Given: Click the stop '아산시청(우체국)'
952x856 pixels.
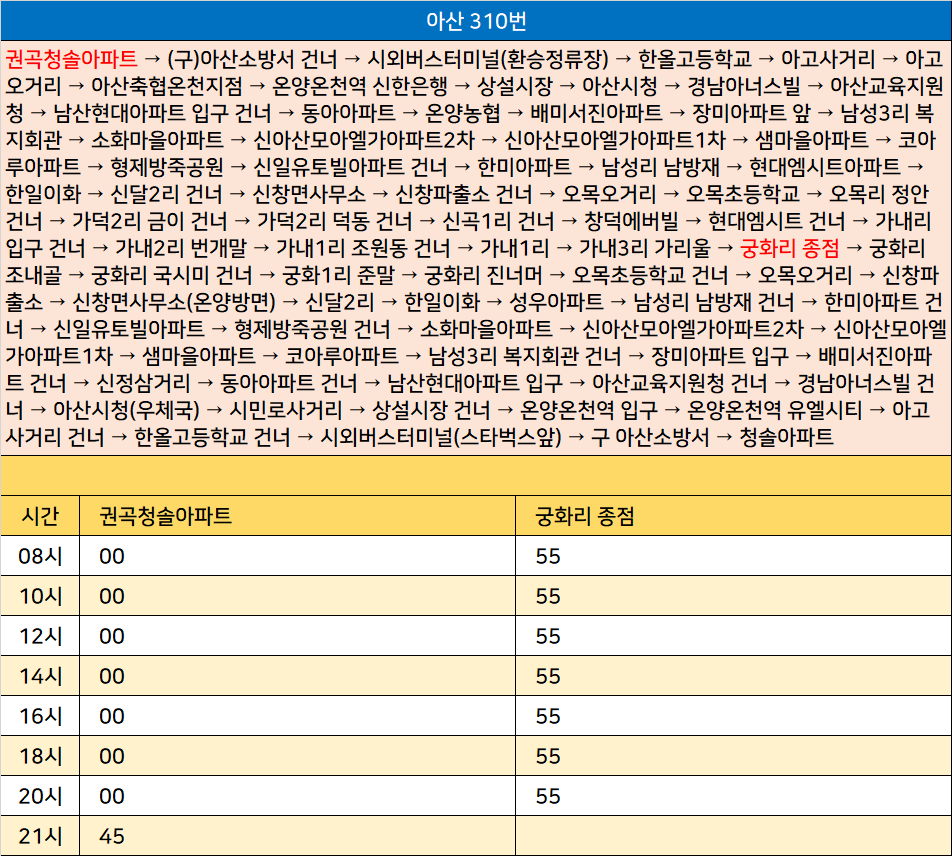Looking at the screenshot, I should pos(126,410).
